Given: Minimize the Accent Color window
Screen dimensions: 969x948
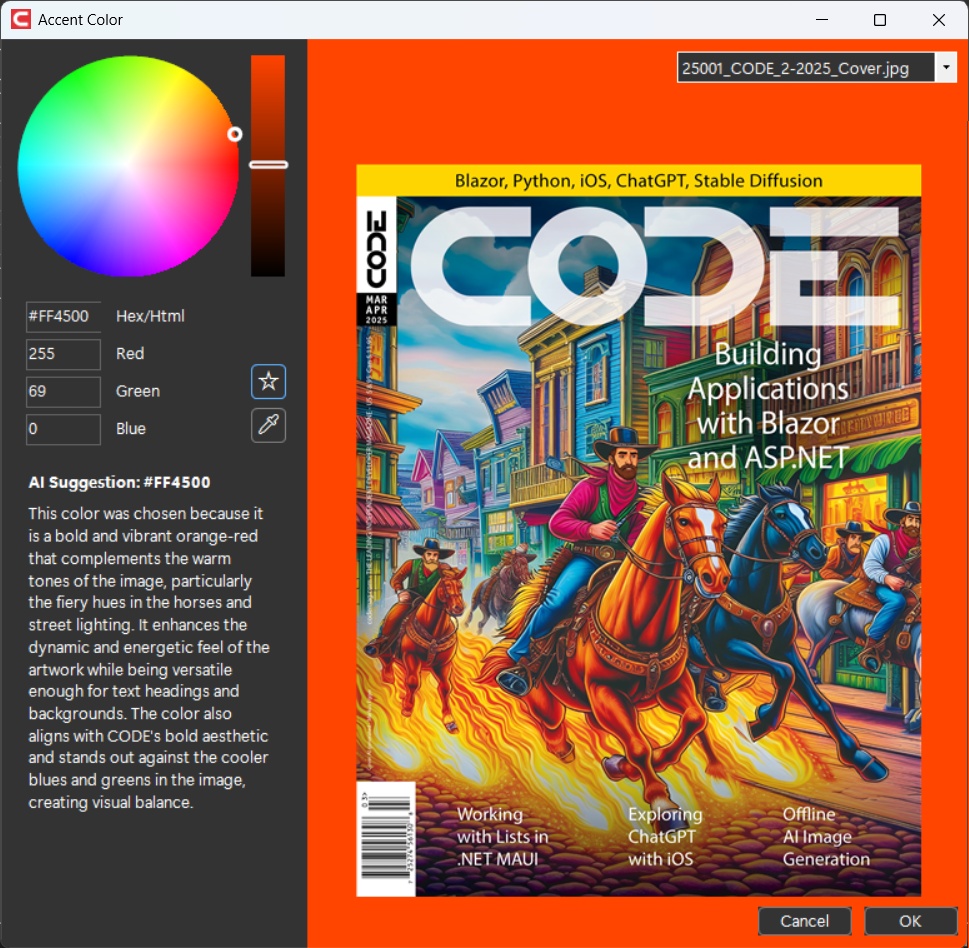Looking at the screenshot, I should [822, 20].
